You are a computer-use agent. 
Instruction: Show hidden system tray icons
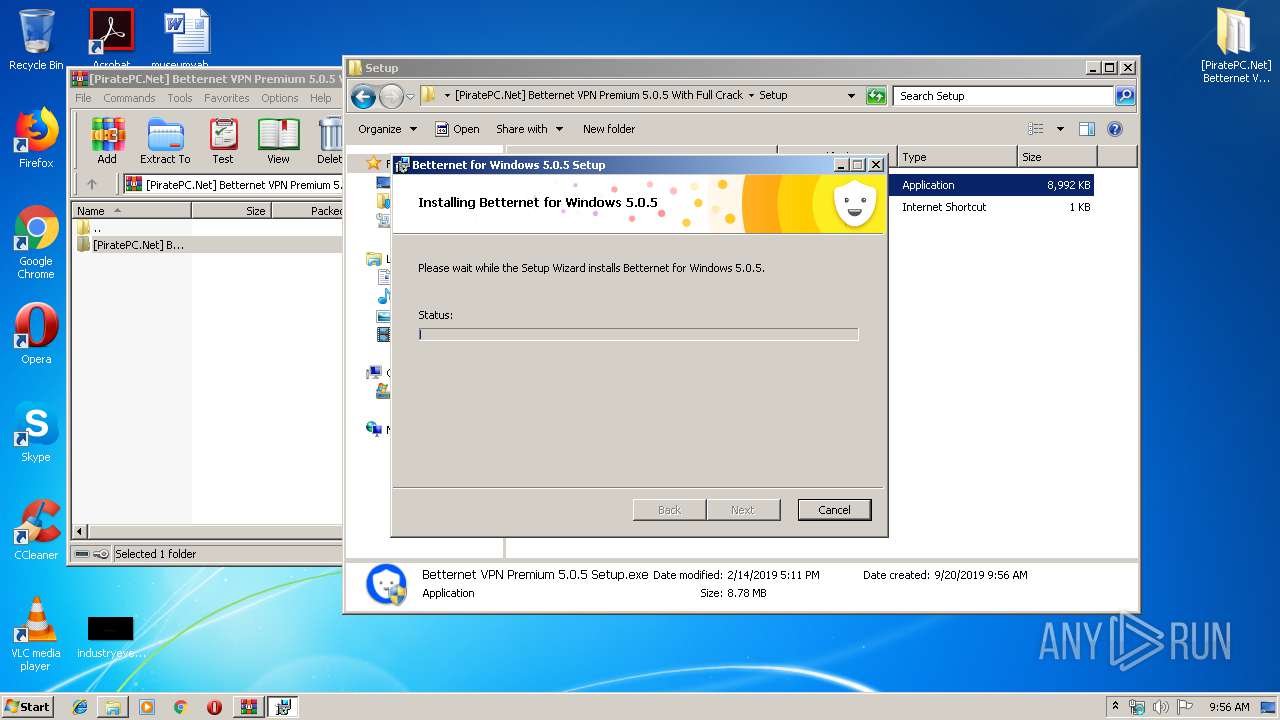click(1115, 707)
